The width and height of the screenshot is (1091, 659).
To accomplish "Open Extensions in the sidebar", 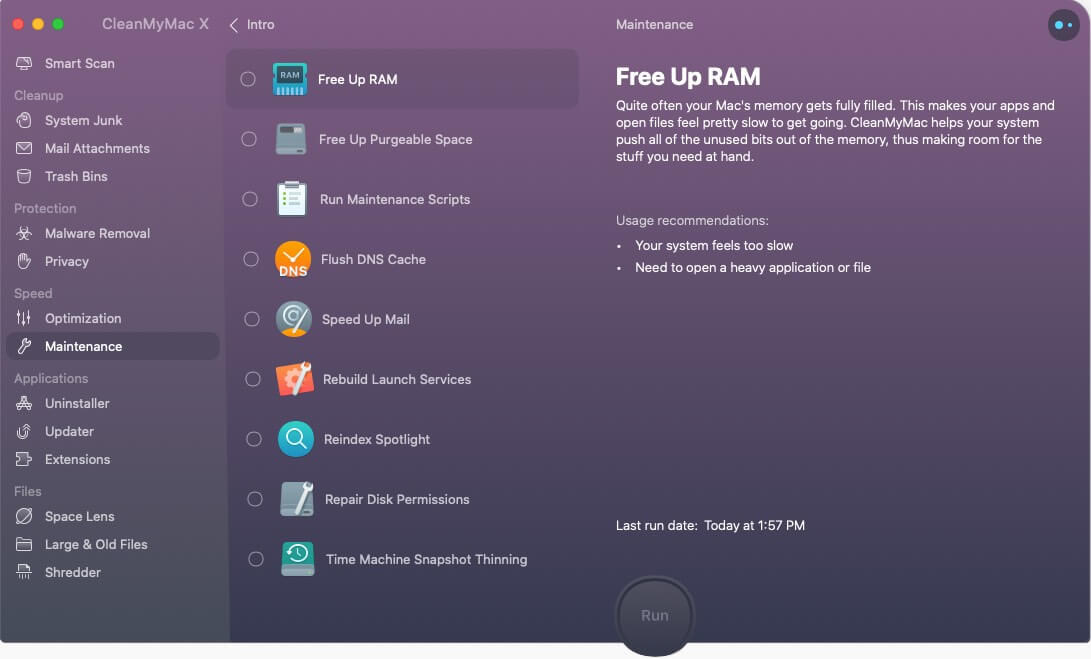I will click(77, 459).
